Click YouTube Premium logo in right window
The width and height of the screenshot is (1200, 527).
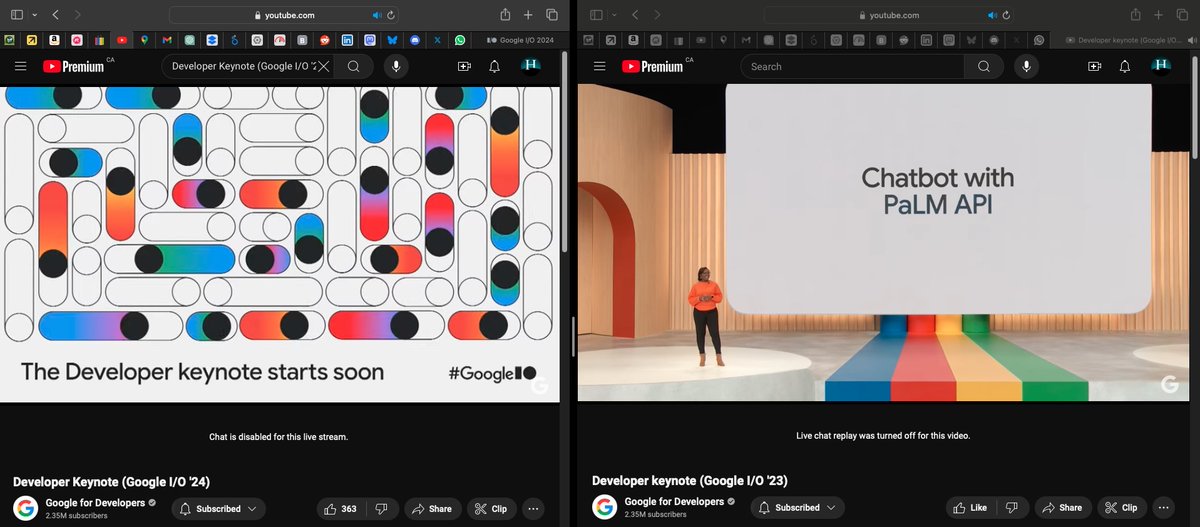pyautogui.click(x=652, y=66)
